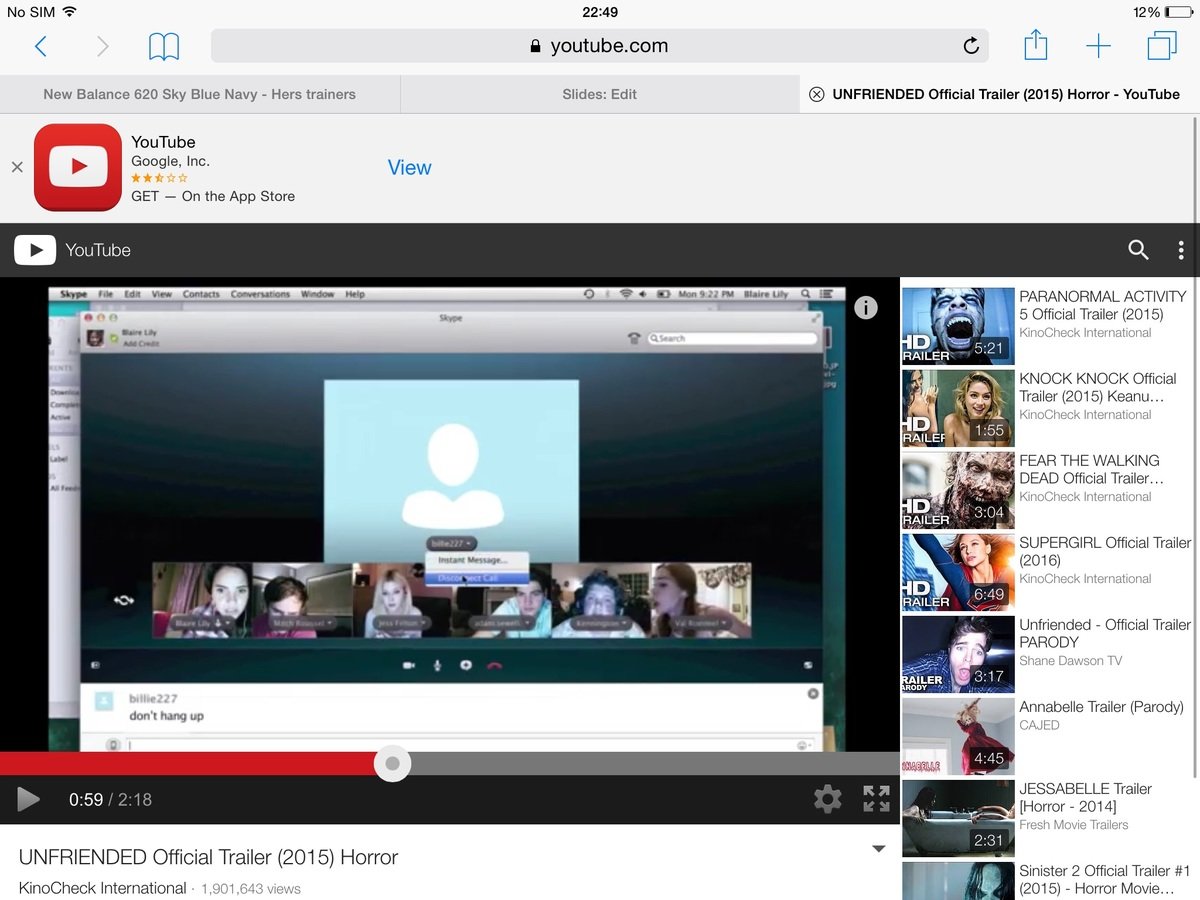Click the YouTube logo in header

coord(73,250)
